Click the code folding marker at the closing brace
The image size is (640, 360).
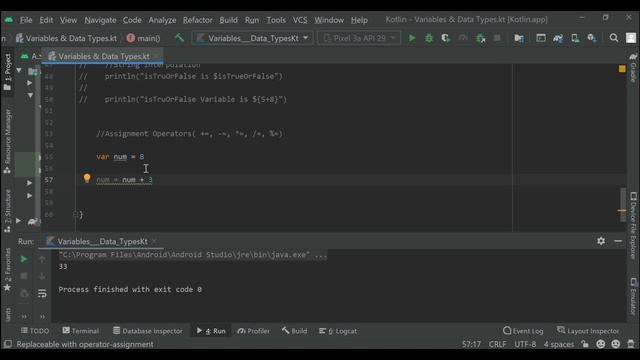point(75,214)
